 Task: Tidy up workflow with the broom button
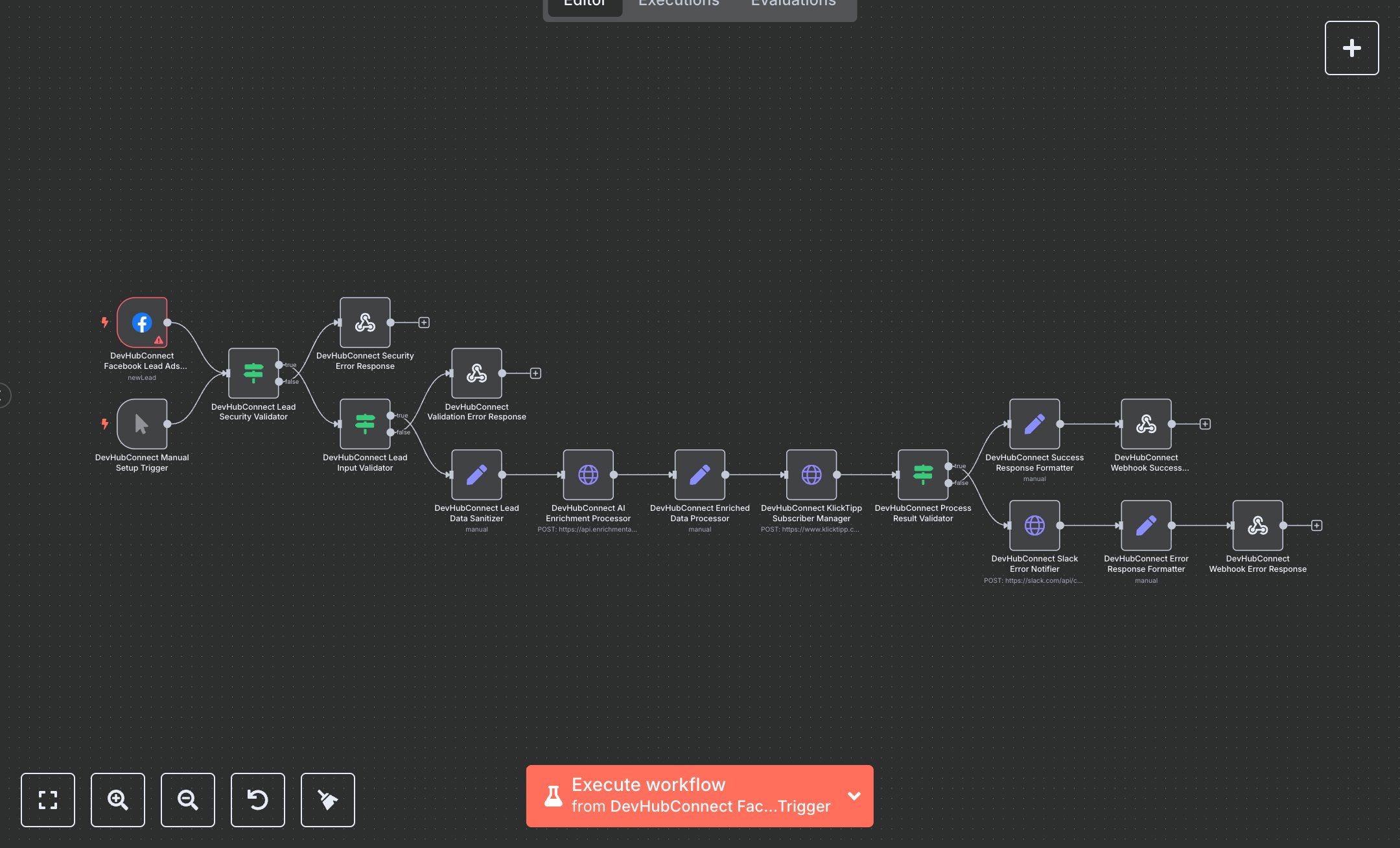pyautogui.click(x=328, y=799)
